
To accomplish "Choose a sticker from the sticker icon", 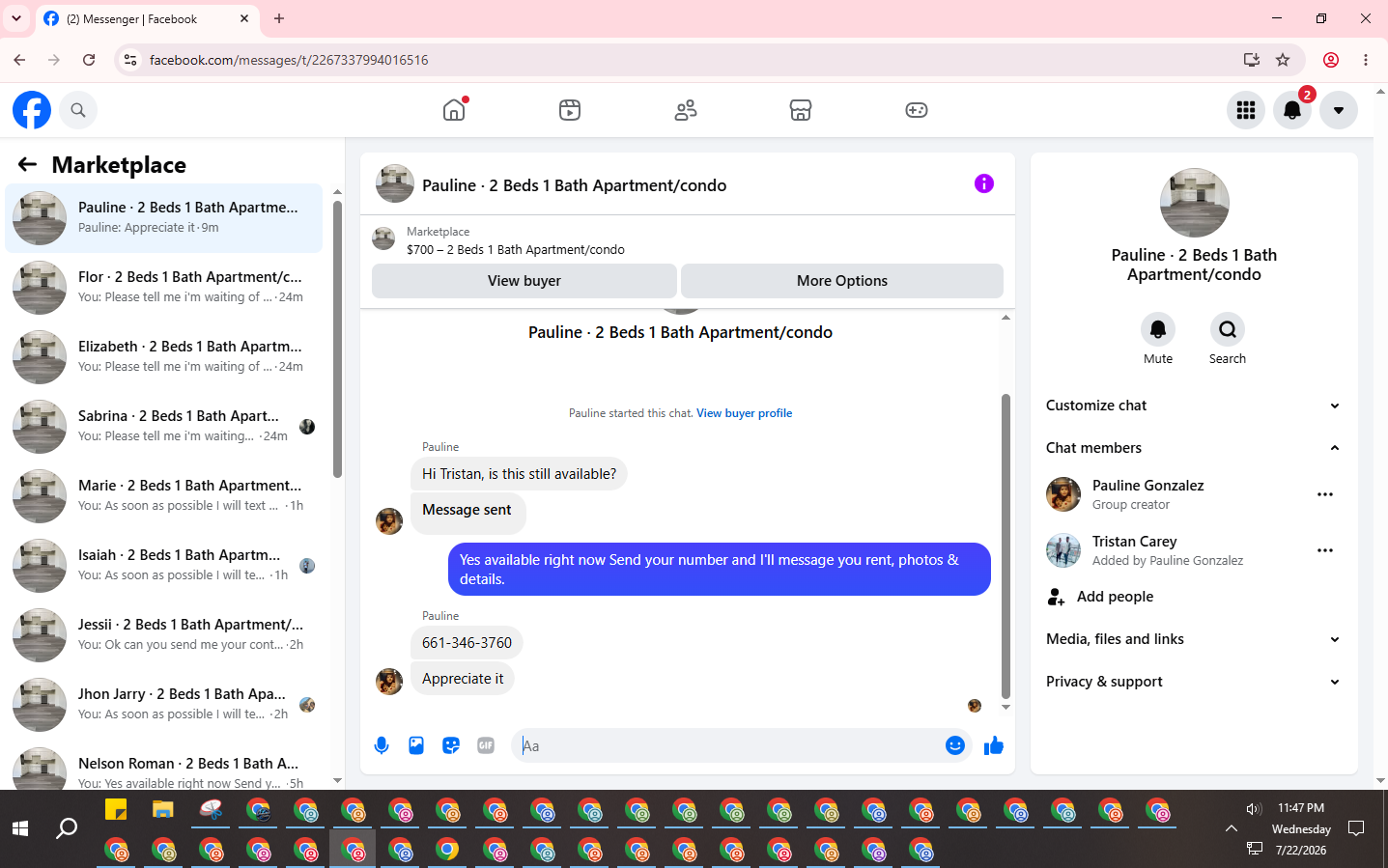I will [x=451, y=745].
